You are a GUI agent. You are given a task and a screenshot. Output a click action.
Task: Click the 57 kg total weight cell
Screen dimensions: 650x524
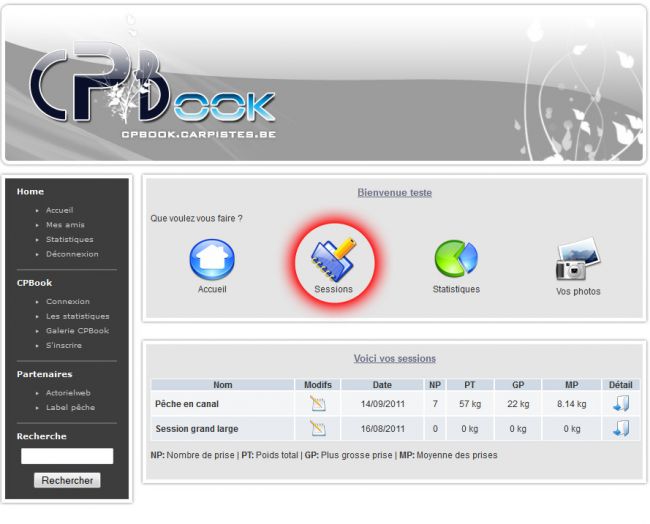tap(470, 404)
